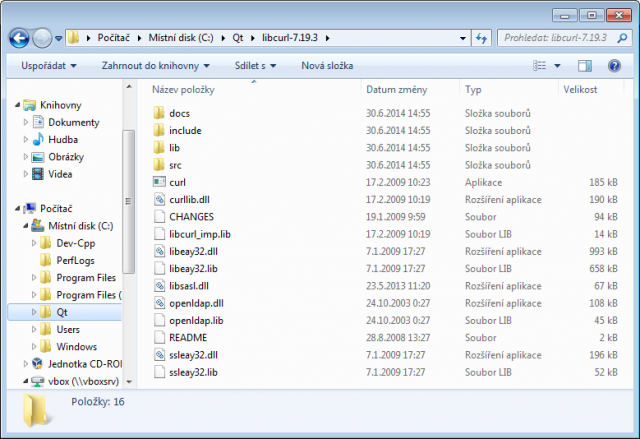Open the Sdílet s menu
The width and height of the screenshot is (640, 439).
coord(256,66)
